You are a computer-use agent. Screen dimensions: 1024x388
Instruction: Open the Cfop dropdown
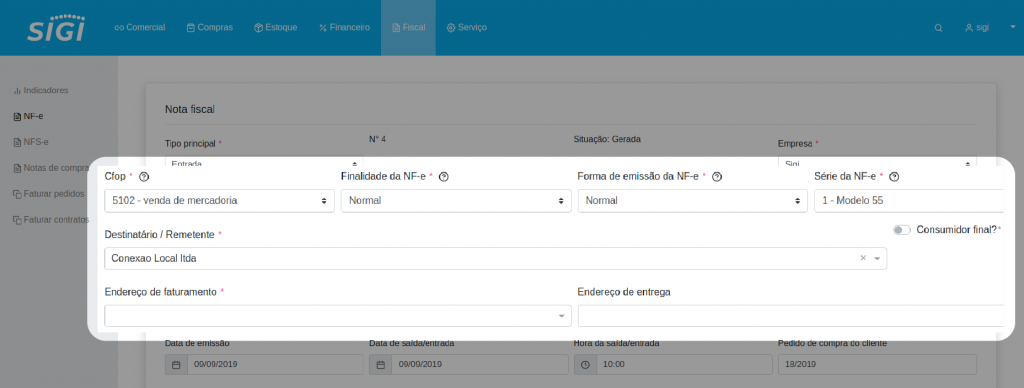(x=219, y=201)
